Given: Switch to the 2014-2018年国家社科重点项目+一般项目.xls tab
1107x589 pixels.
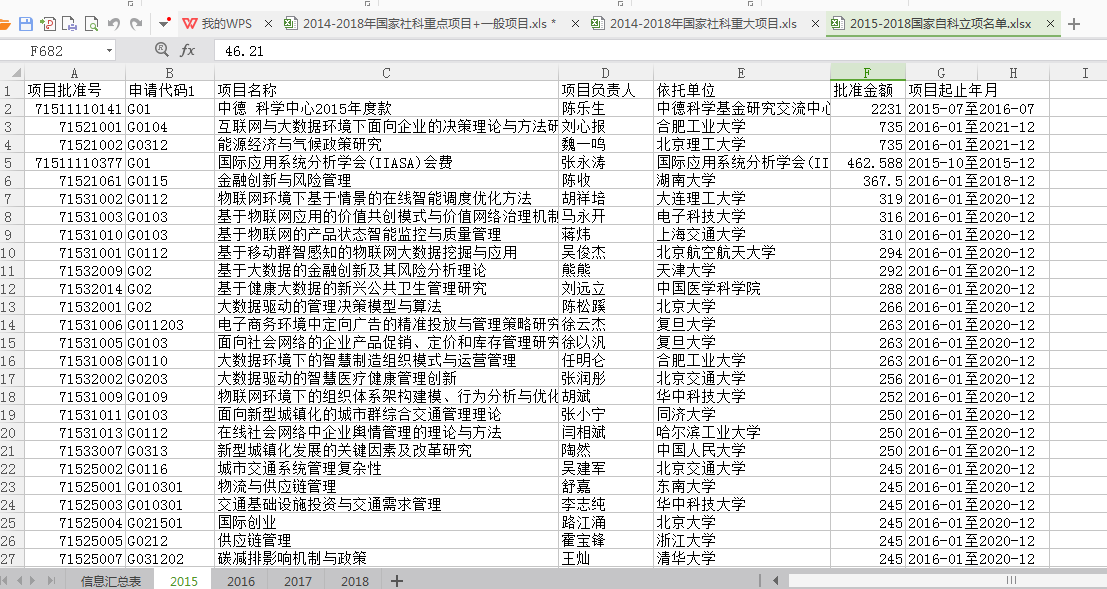Looking at the screenshot, I should (429, 24).
